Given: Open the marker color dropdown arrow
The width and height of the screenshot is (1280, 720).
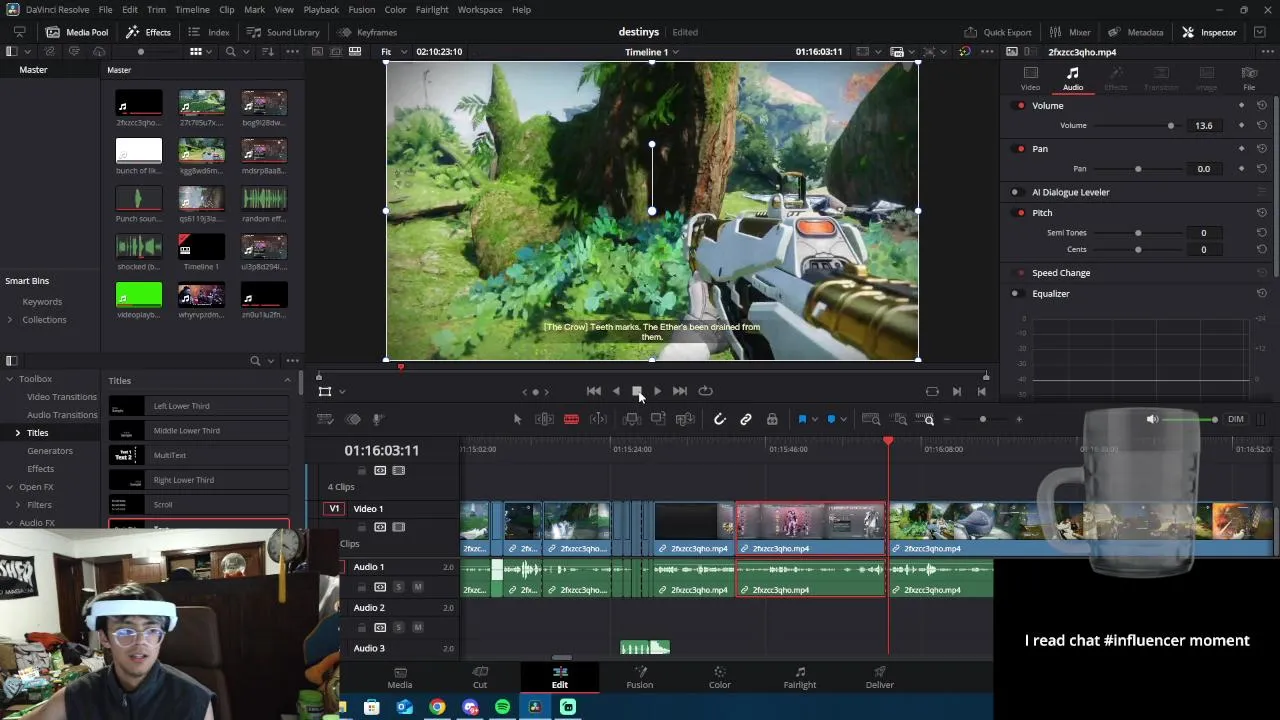Looking at the screenshot, I should pos(844,420).
